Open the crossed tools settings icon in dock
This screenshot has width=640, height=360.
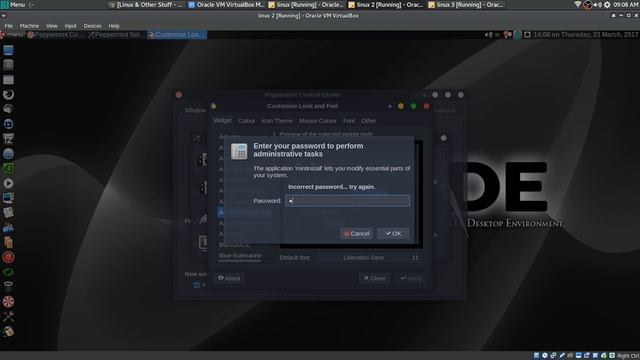tap(8, 316)
